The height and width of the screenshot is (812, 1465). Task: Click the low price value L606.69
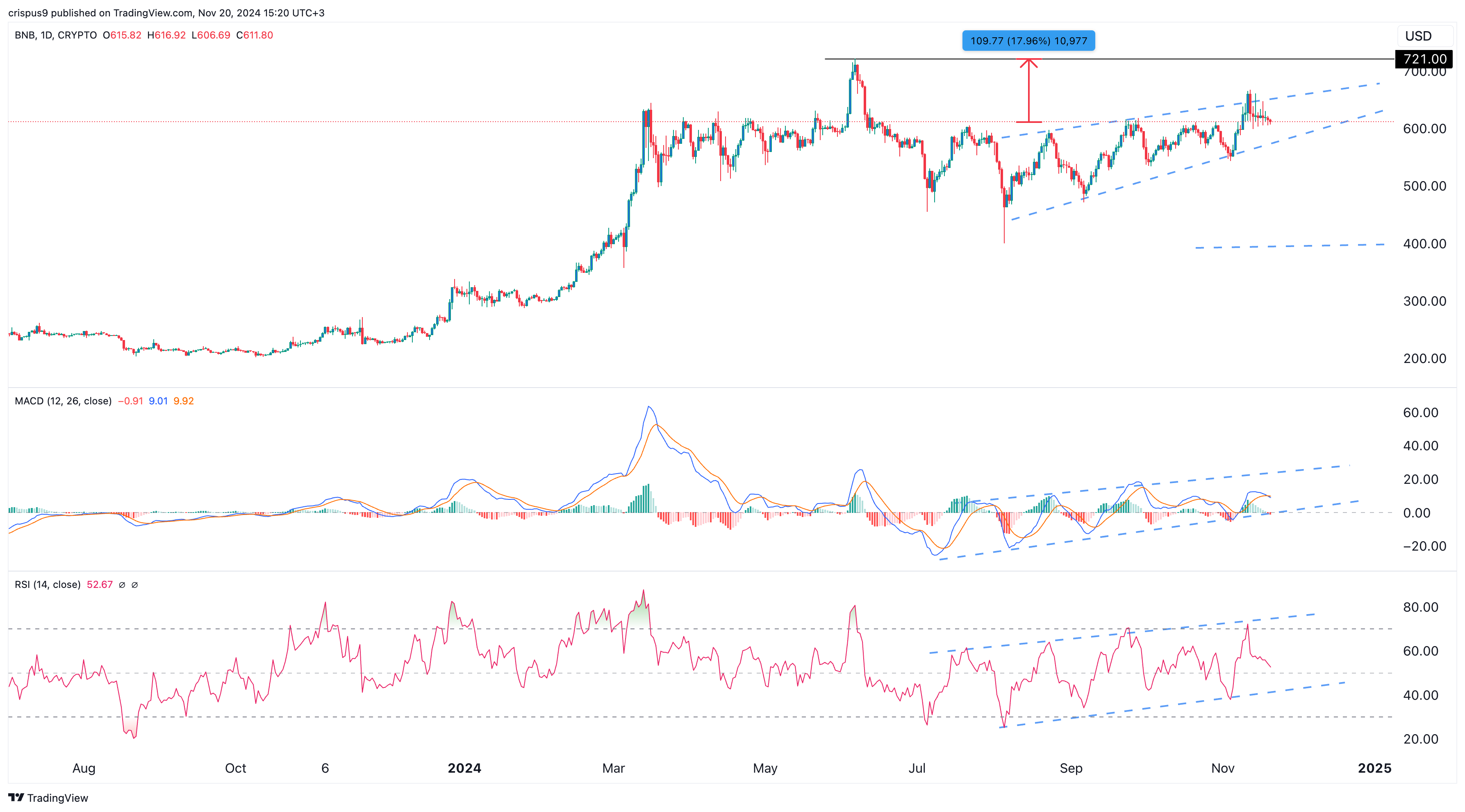click(210, 35)
